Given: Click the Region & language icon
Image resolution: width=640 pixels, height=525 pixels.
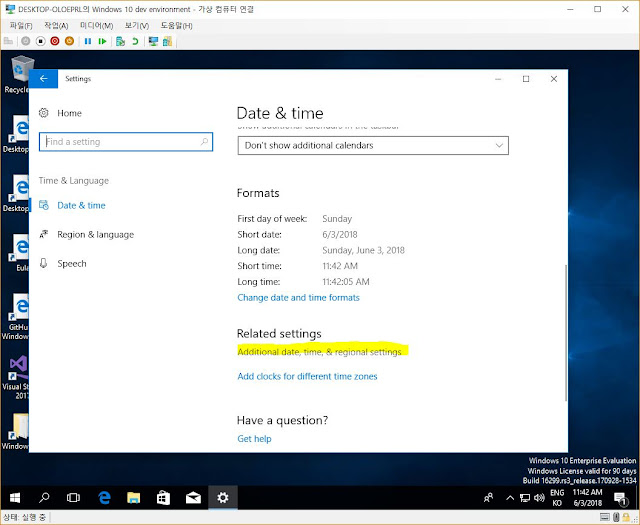Looking at the screenshot, I should (44, 234).
